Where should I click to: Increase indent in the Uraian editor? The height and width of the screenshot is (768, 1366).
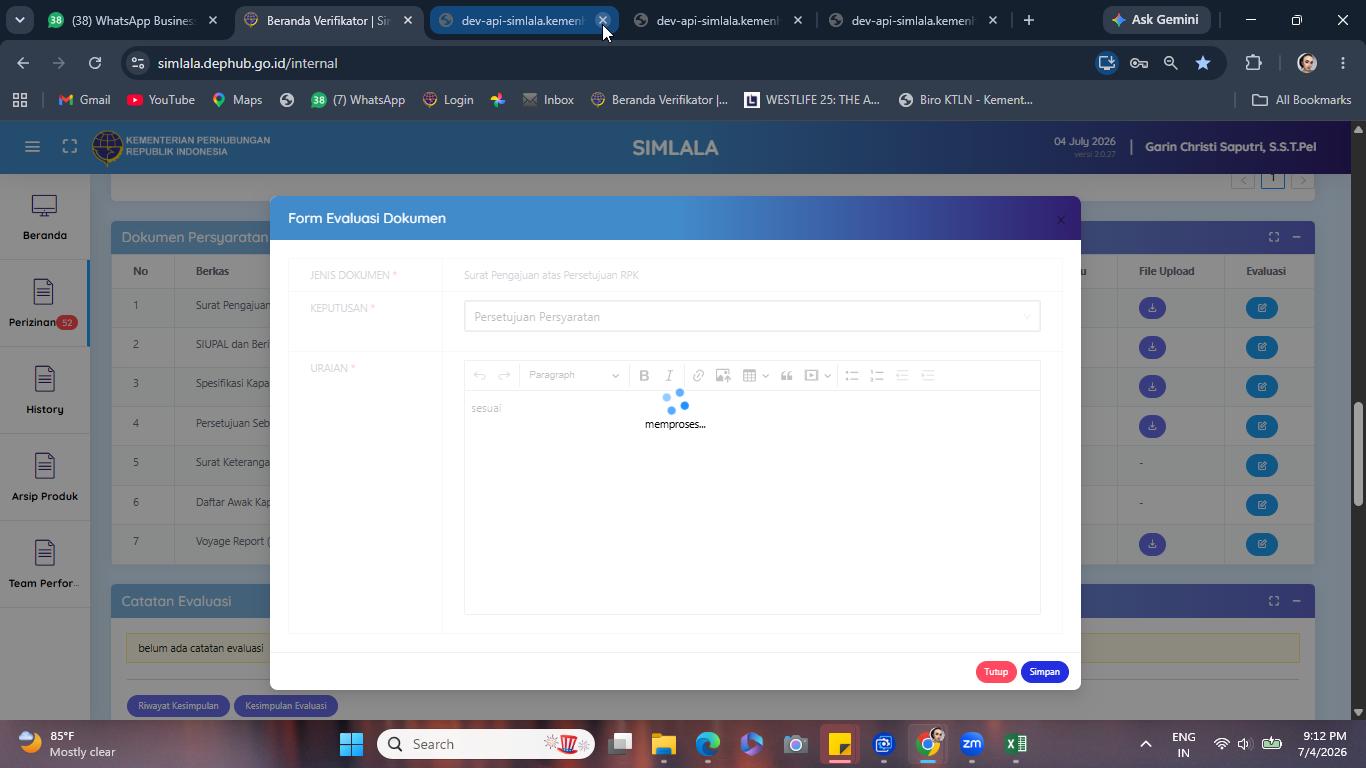[928, 375]
